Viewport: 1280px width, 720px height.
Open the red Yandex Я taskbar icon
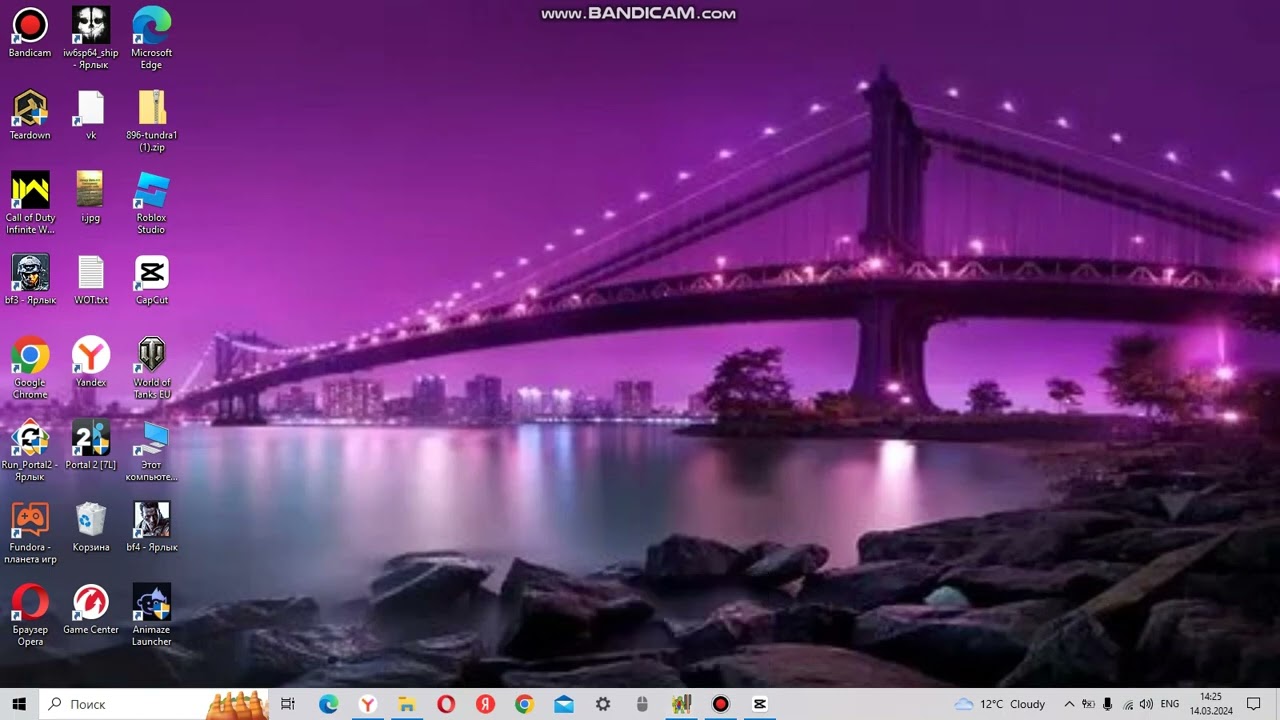(485, 704)
